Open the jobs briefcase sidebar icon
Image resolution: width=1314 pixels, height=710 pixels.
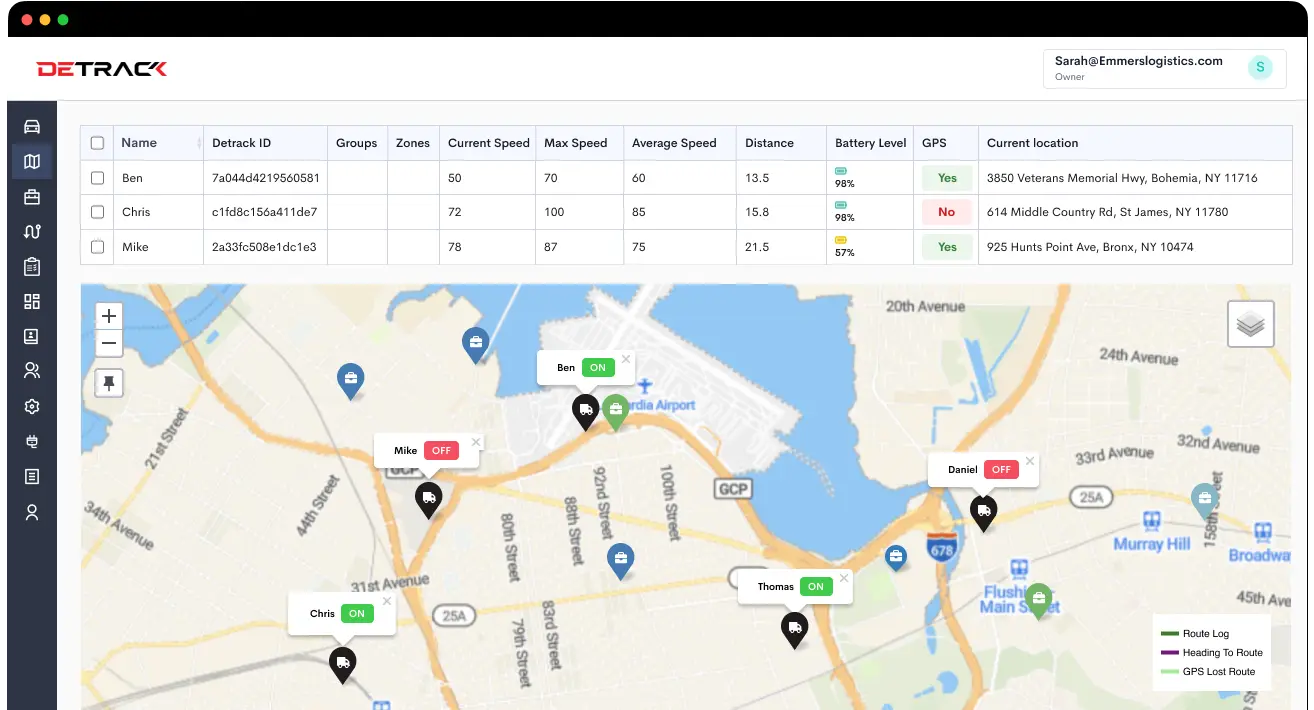(32, 196)
